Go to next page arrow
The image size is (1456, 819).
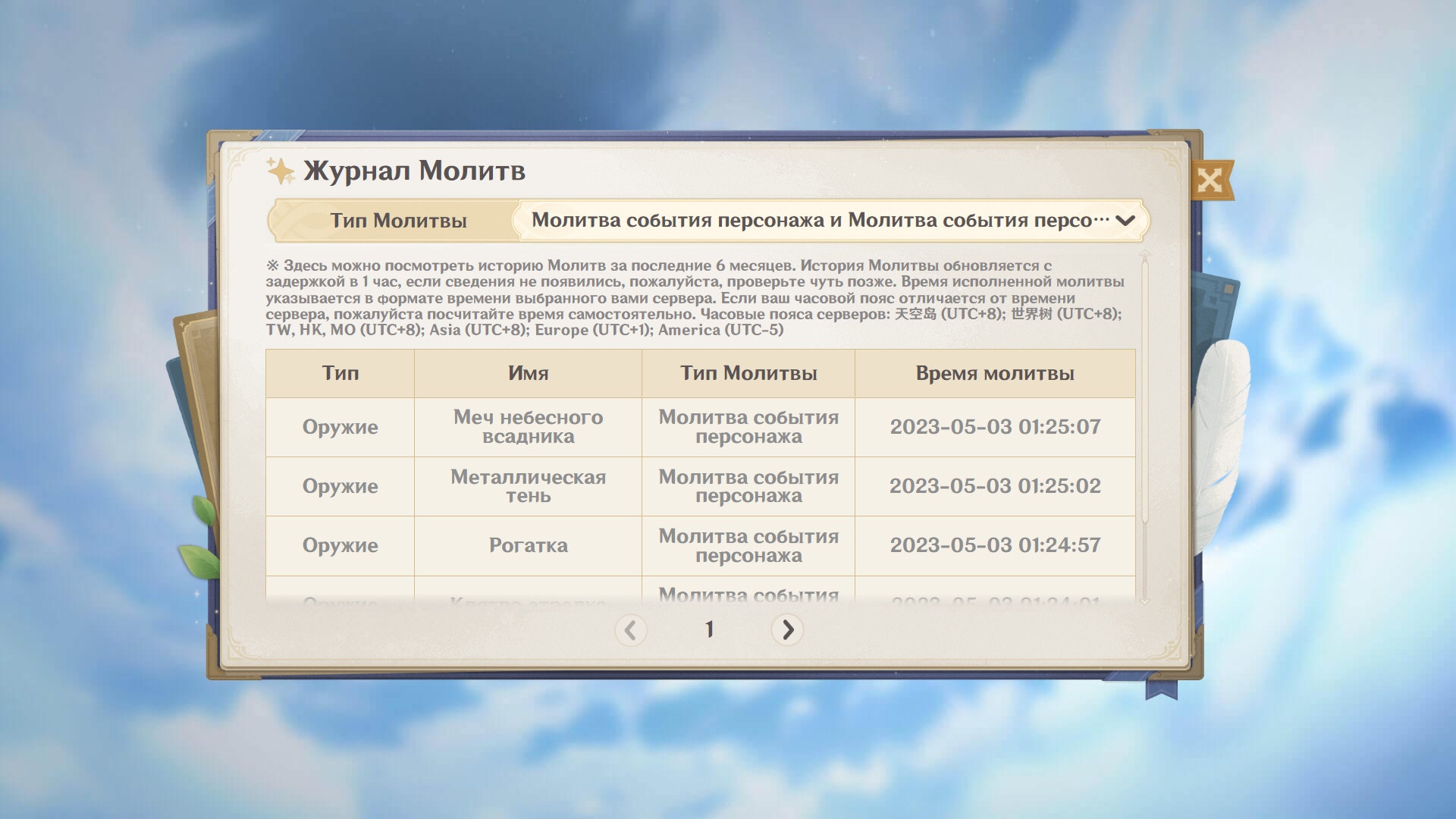pos(787,629)
